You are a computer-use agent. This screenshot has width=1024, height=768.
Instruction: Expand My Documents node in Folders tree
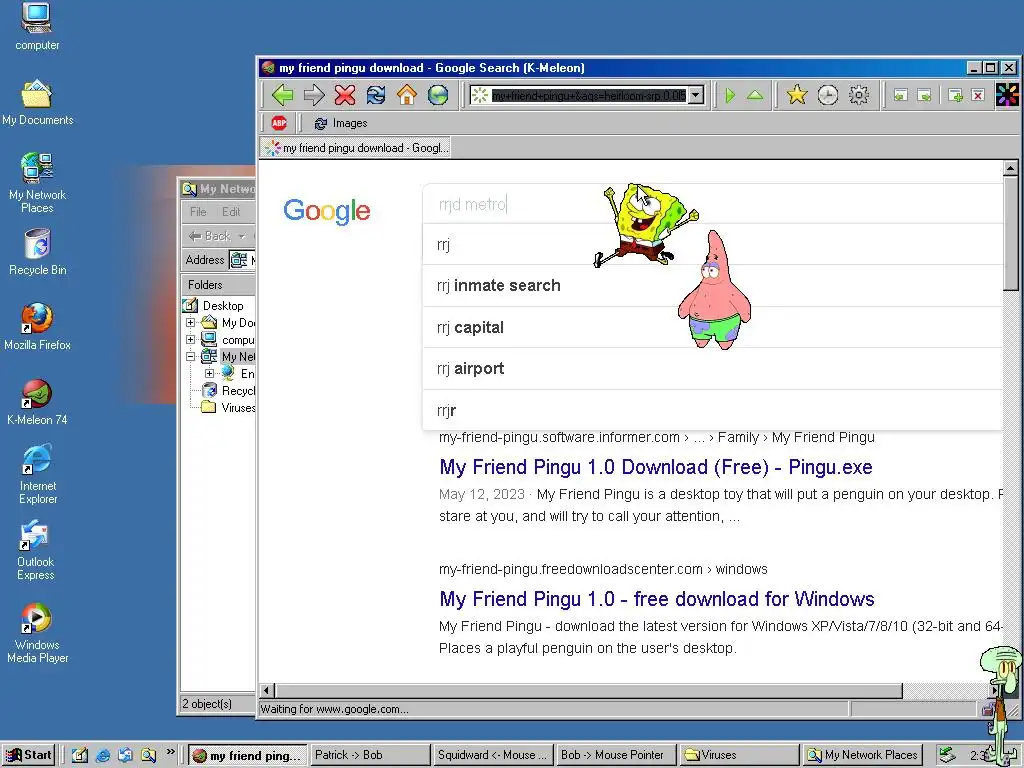coord(191,323)
